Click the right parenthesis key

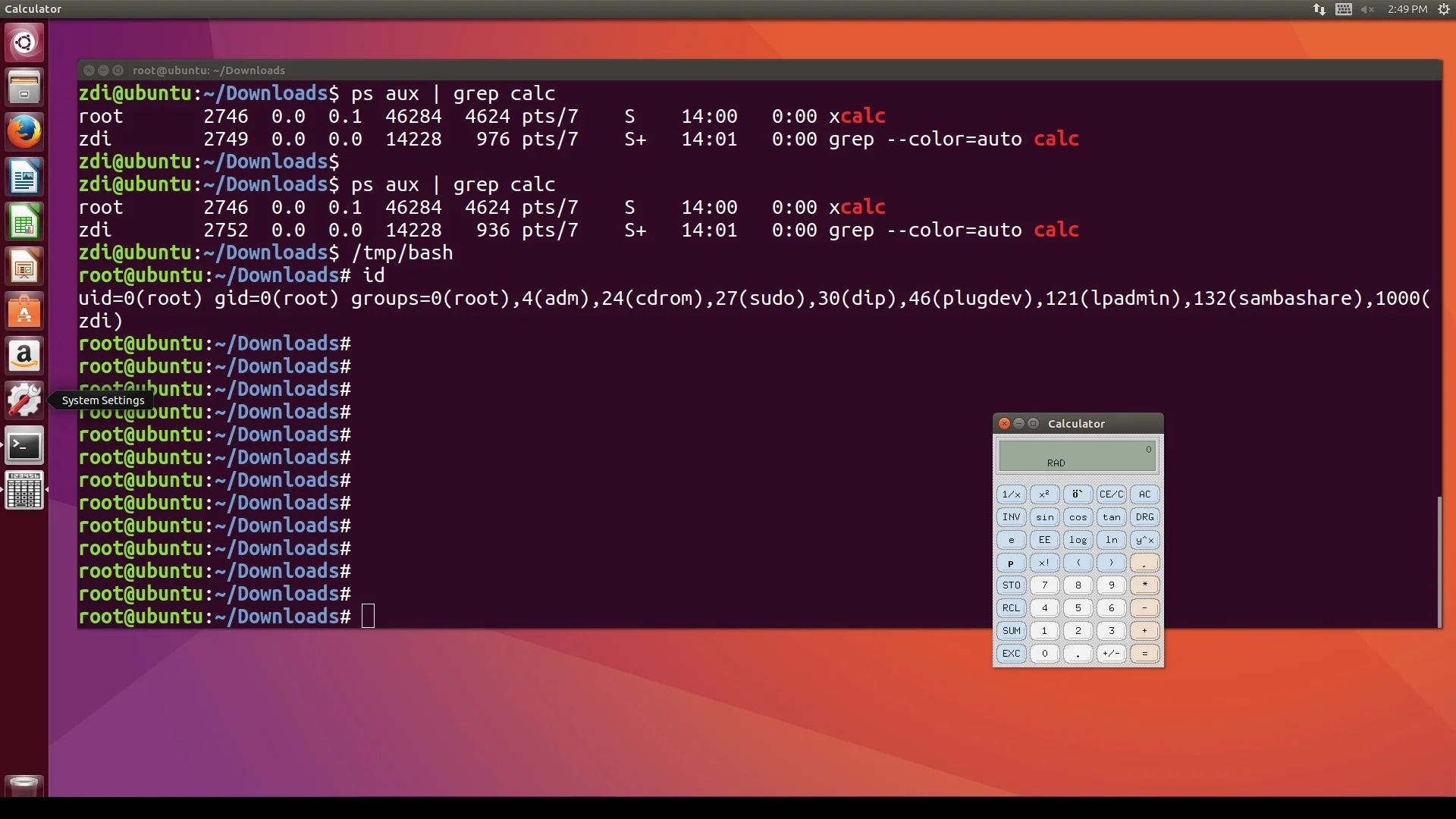click(1112, 563)
